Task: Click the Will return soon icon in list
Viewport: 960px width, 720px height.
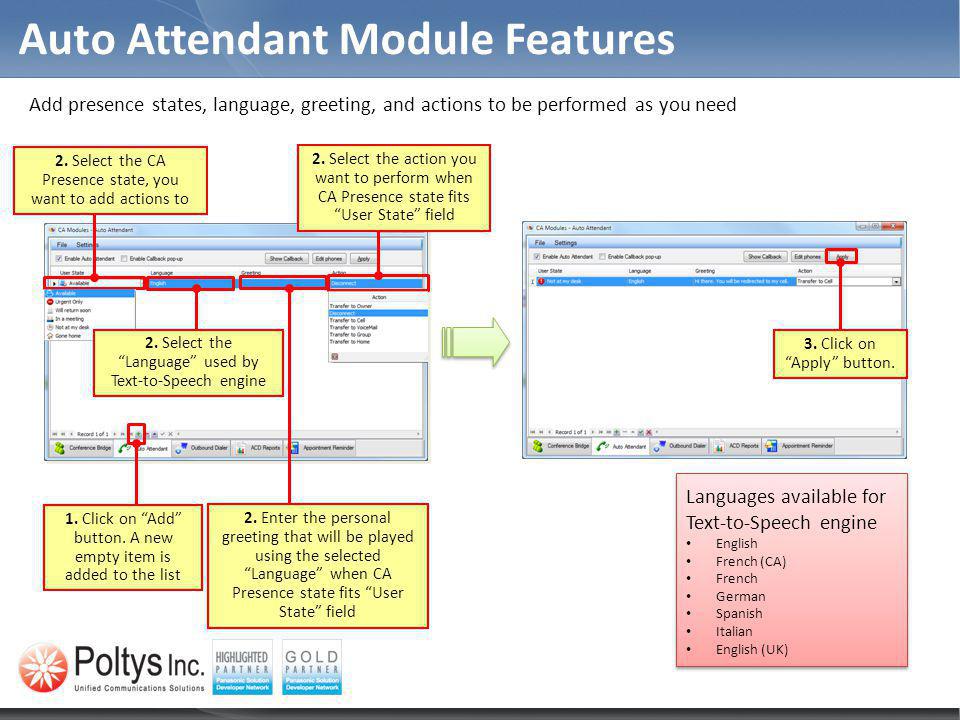Action: (50, 310)
